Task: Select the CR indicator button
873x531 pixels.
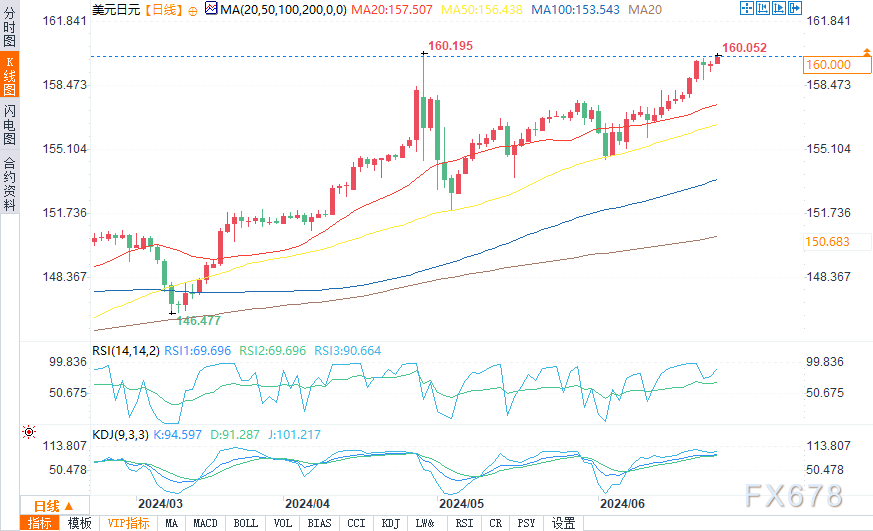Action: coord(496,523)
